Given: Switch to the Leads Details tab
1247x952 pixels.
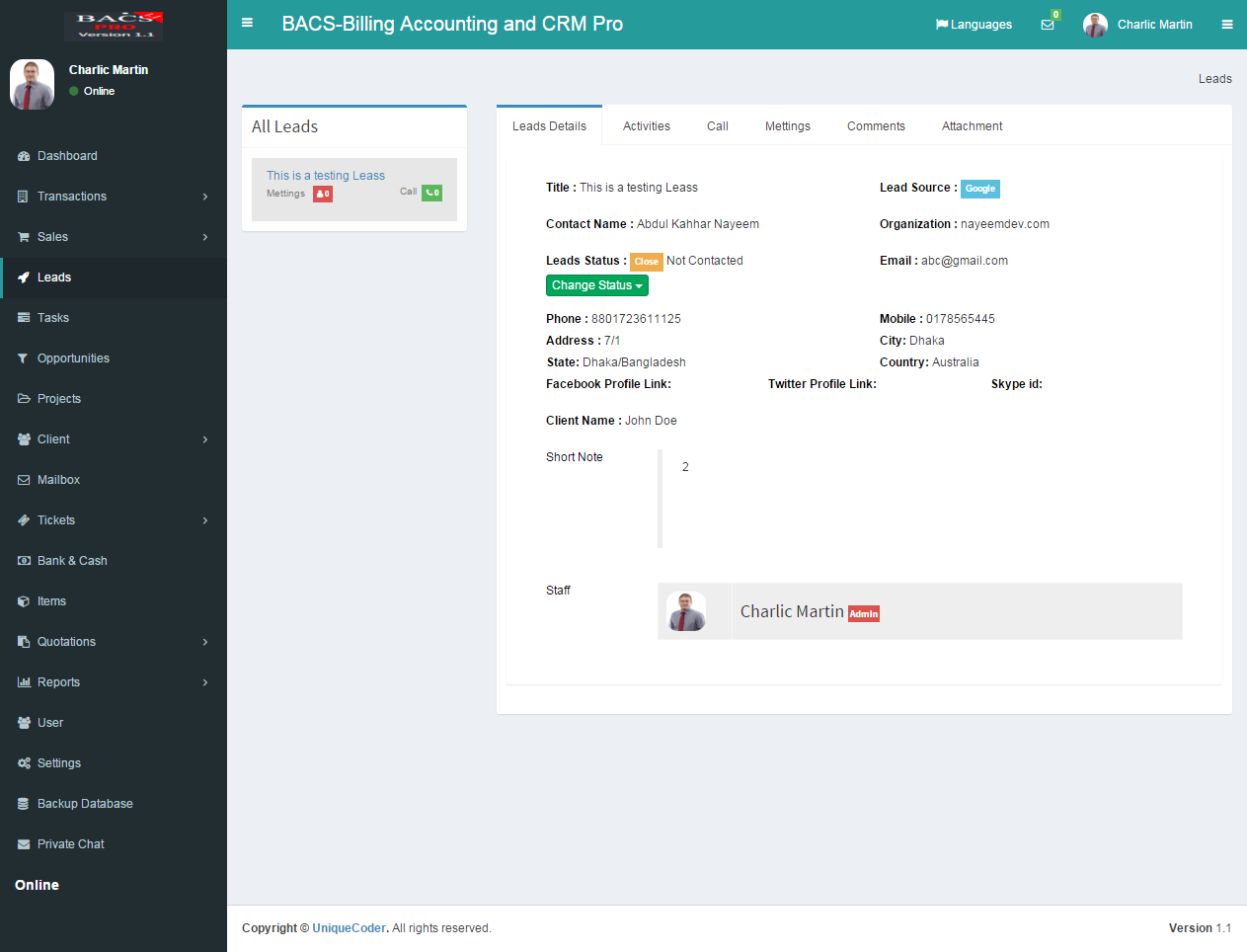Looking at the screenshot, I should (549, 126).
